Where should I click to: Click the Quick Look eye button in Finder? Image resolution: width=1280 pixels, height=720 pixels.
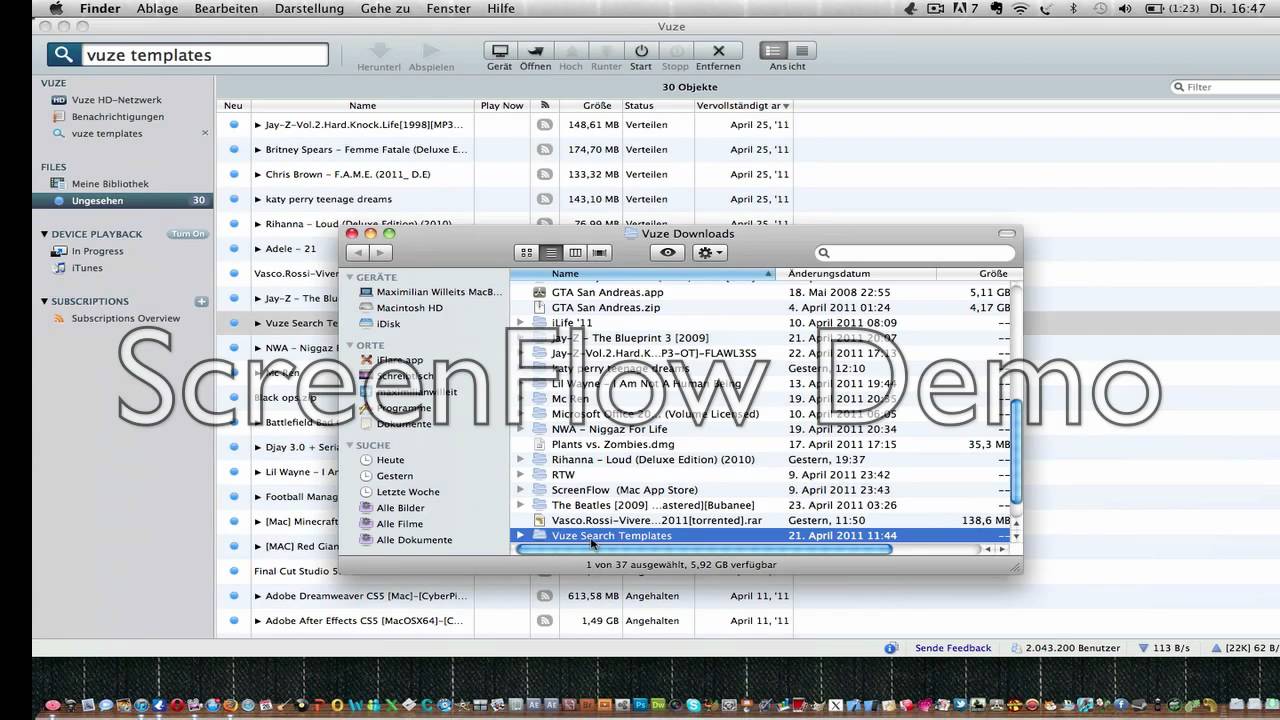point(668,253)
